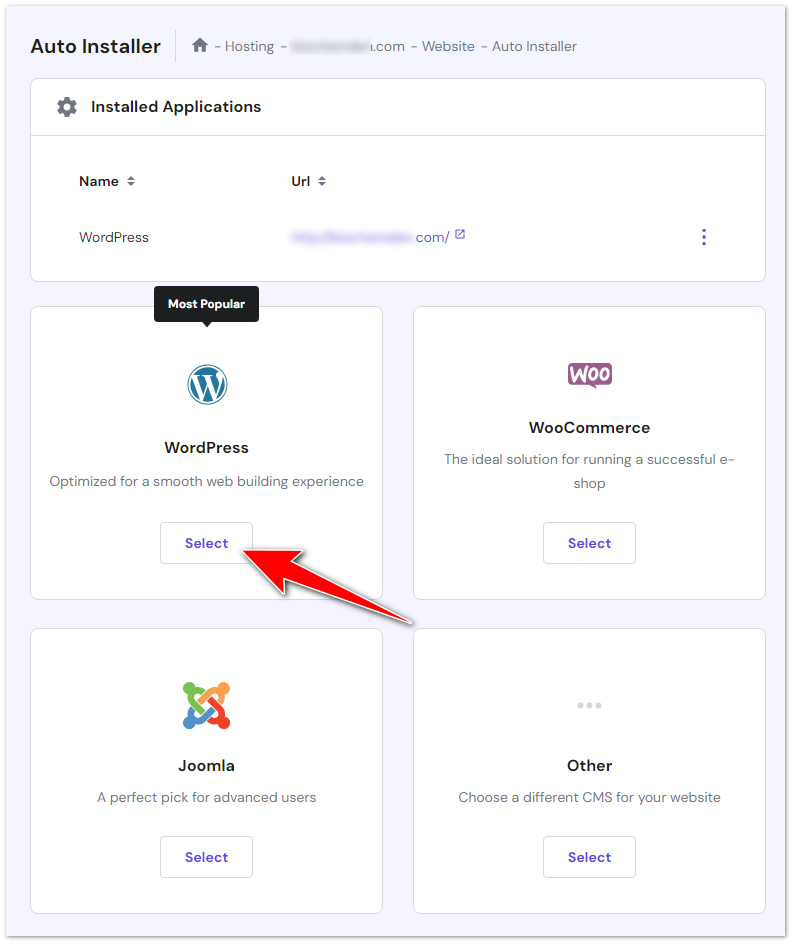Click the home icon in breadcrumb
Screen dimensions: 791x942
click(199, 45)
